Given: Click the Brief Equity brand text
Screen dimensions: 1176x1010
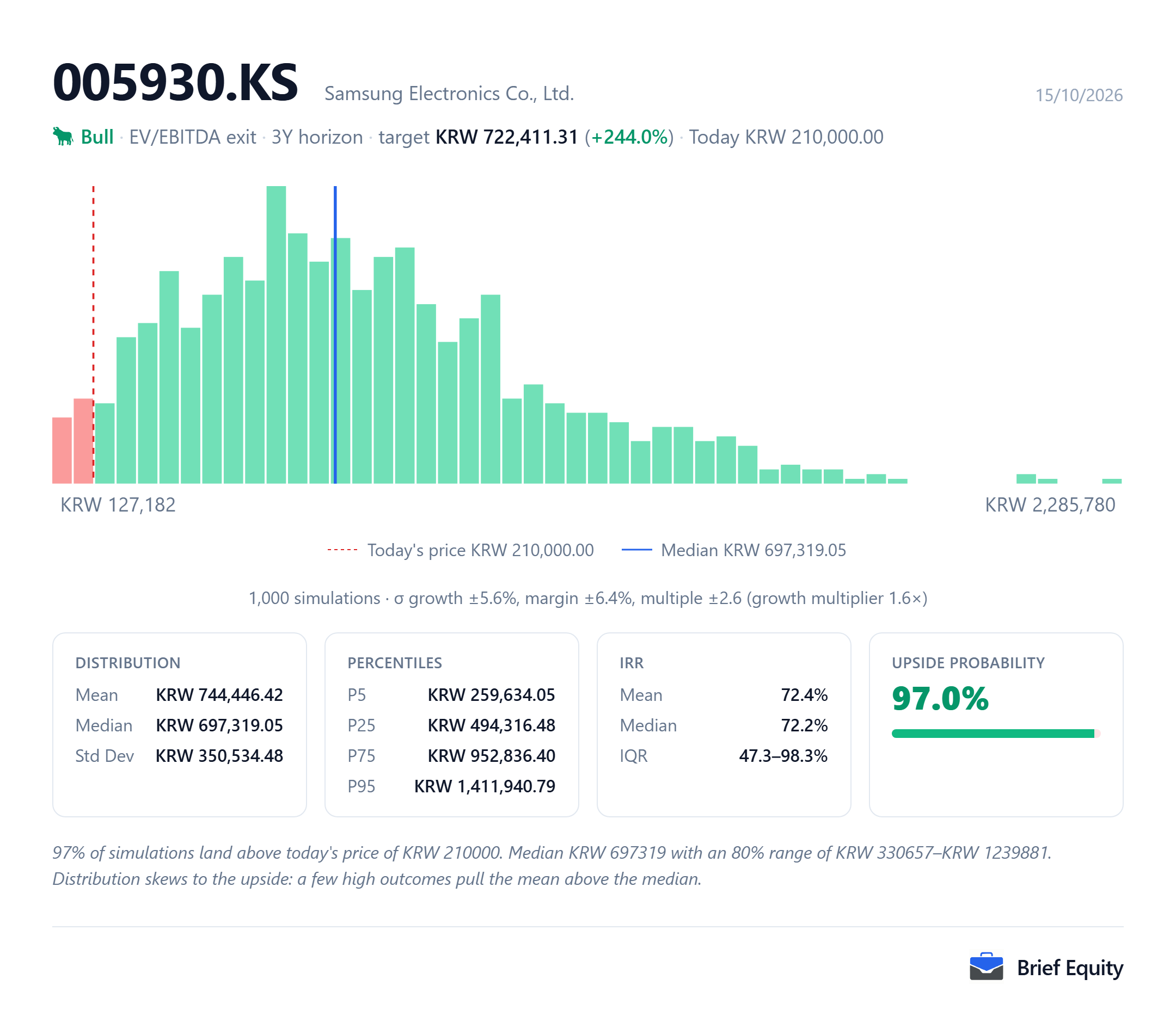Looking at the screenshot, I should point(1070,968).
